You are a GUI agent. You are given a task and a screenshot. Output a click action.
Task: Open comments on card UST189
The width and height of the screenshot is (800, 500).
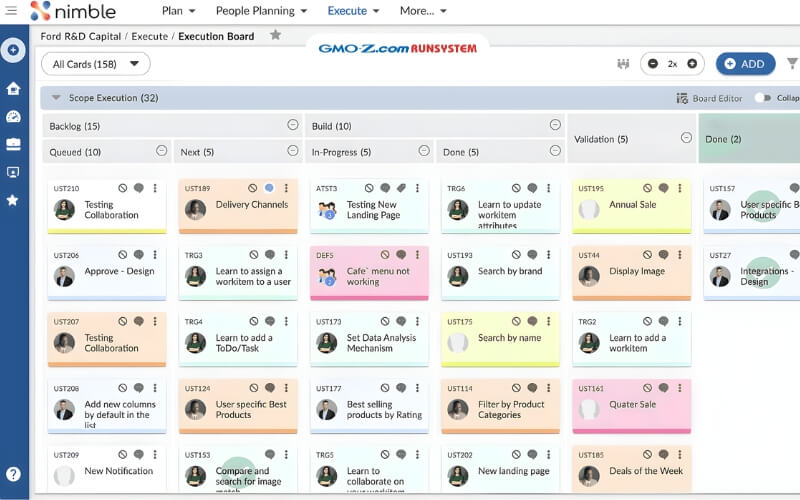pos(269,188)
